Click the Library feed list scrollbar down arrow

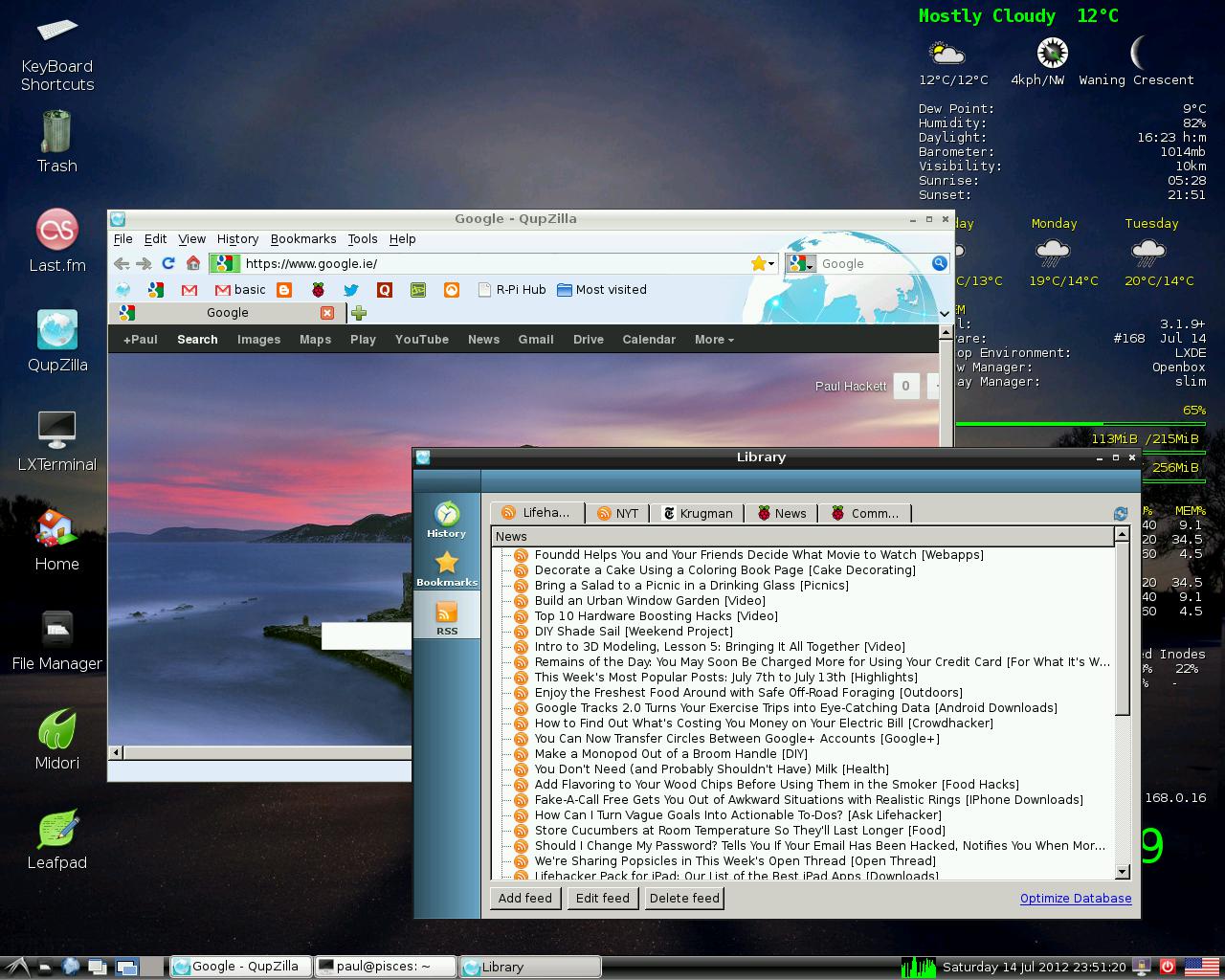click(x=1123, y=872)
